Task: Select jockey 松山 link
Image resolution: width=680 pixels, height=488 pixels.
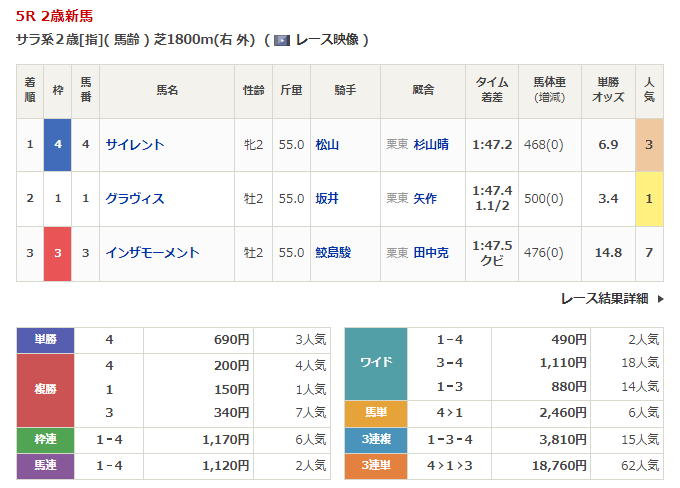Action: click(327, 145)
